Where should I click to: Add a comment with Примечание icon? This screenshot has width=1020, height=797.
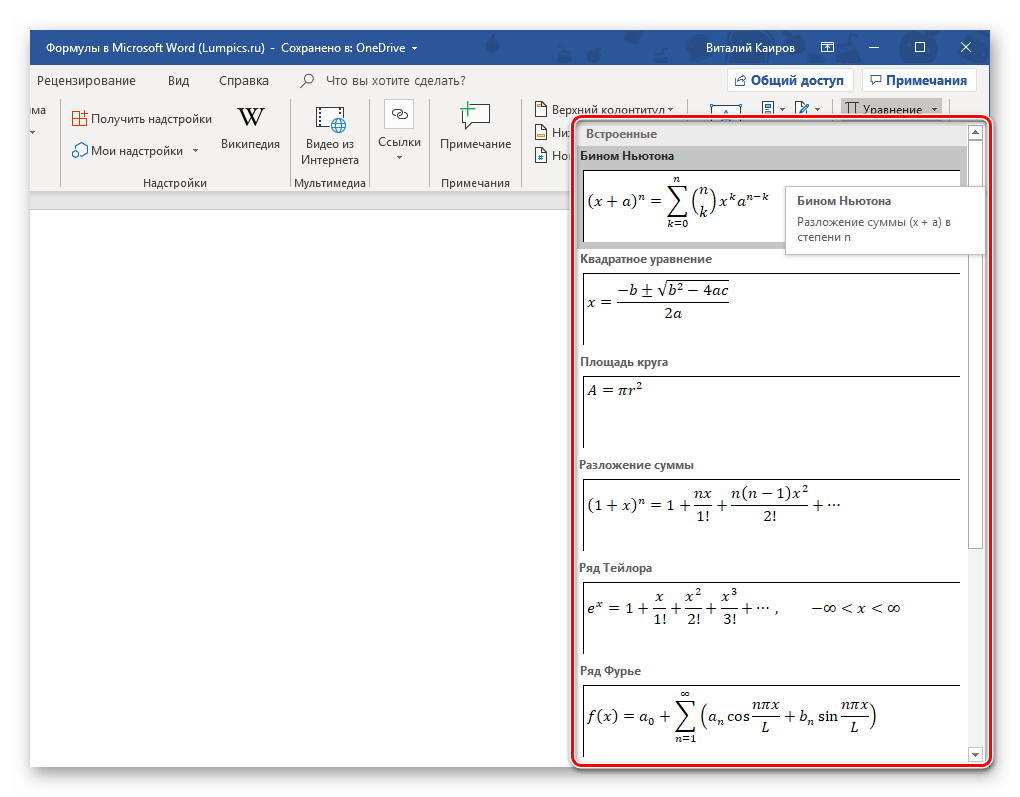pyautogui.click(x=476, y=127)
